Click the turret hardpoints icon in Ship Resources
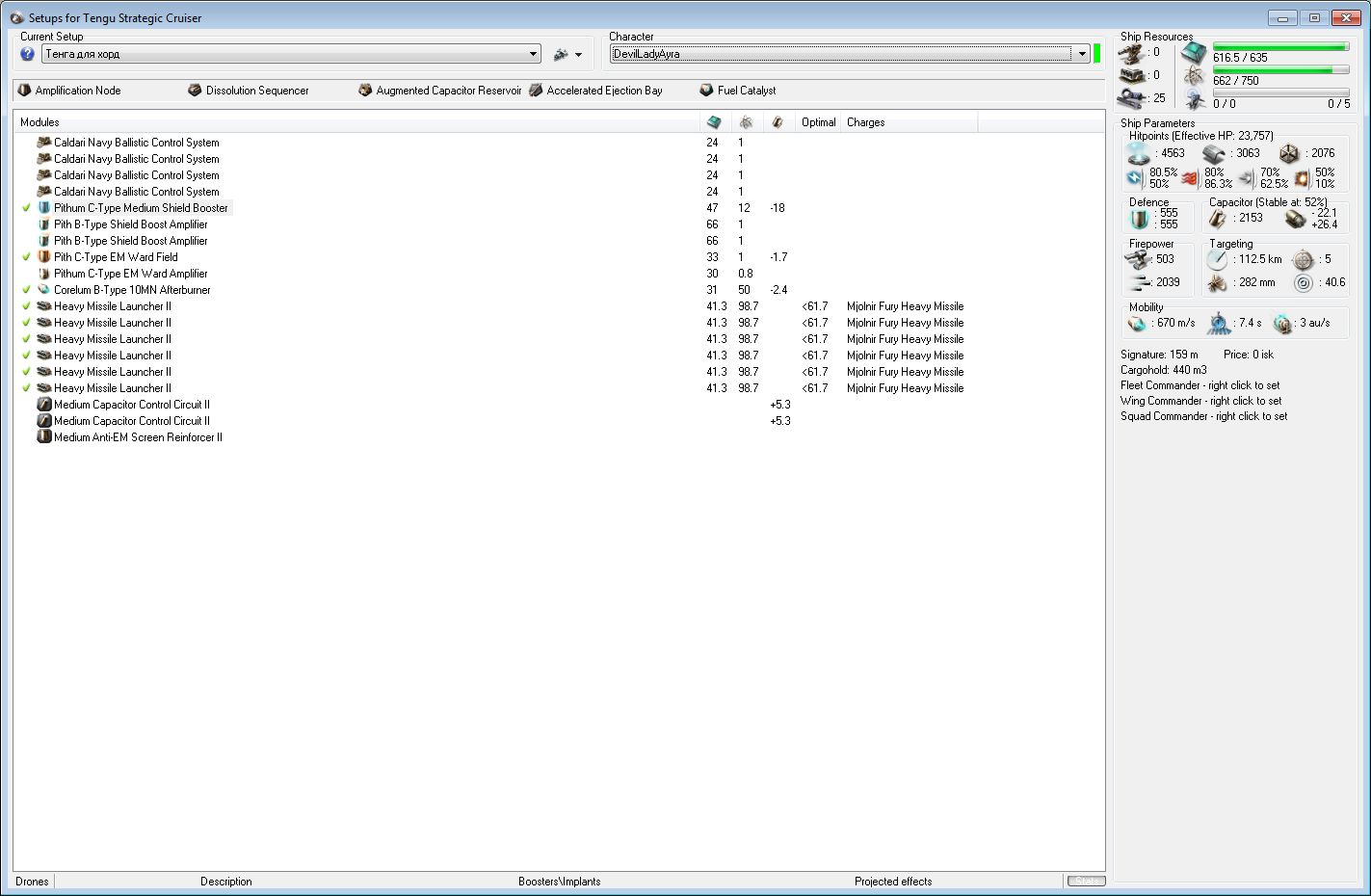This screenshot has height=896, width=1371. (1131, 52)
